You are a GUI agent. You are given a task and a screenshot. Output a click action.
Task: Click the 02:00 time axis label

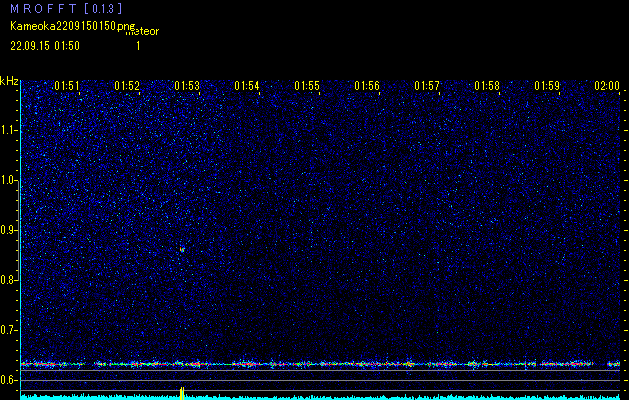[607, 85]
